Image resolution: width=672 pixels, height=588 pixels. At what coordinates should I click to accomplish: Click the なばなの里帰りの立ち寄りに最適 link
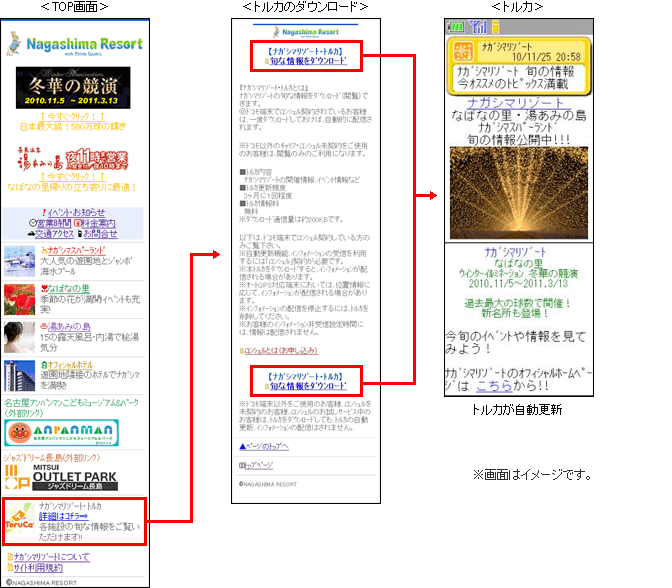pyautogui.click(x=72, y=187)
